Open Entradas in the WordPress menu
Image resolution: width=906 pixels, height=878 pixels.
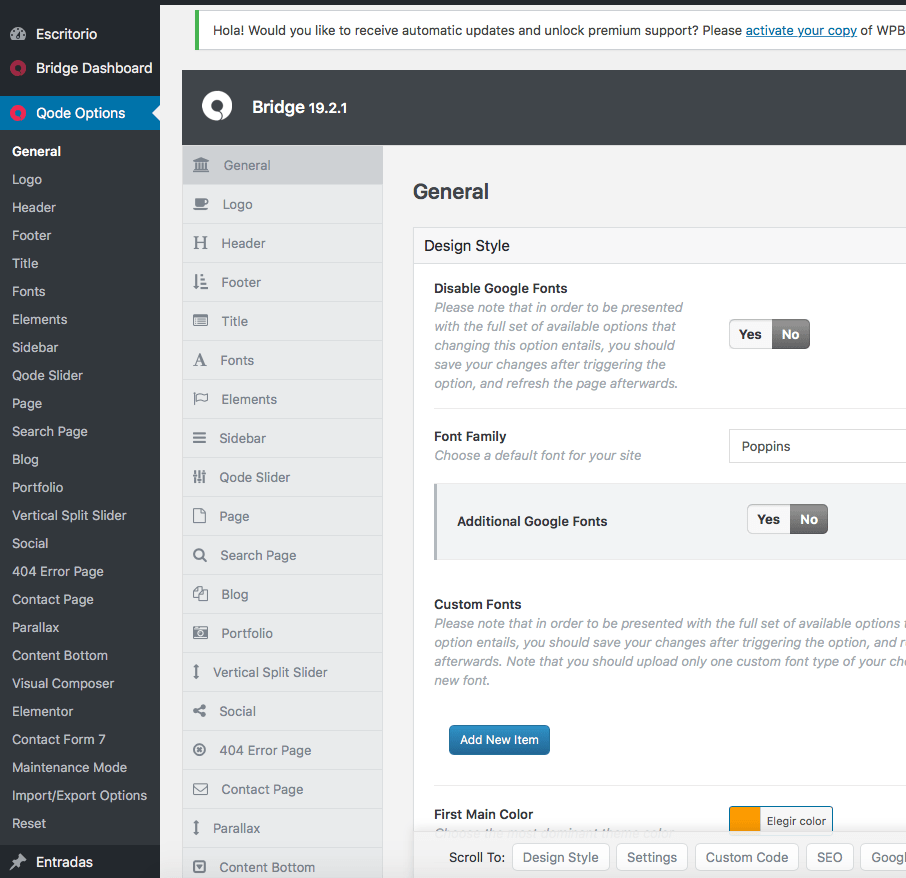[x=64, y=862]
